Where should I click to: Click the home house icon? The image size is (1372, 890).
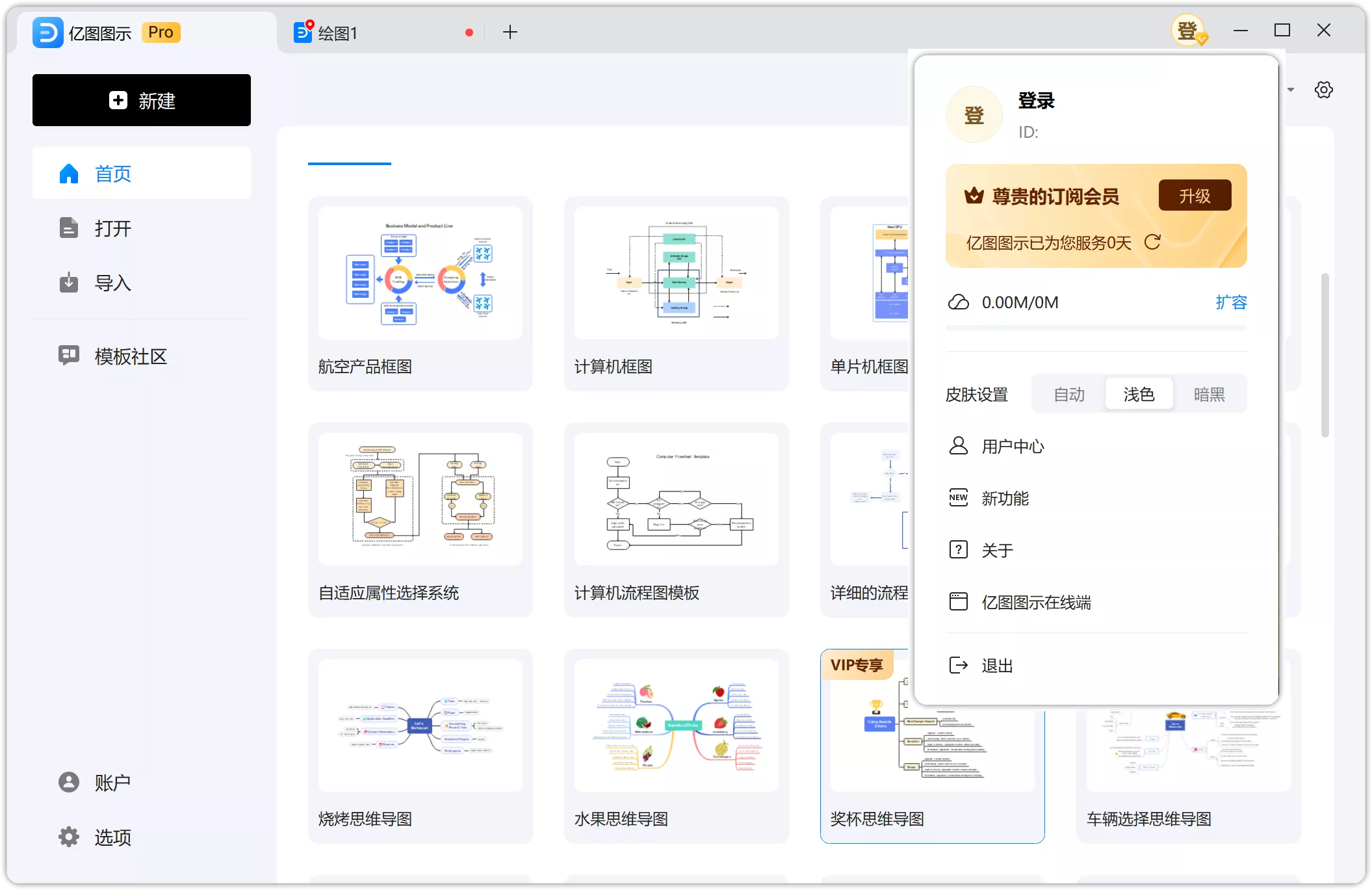click(x=68, y=174)
